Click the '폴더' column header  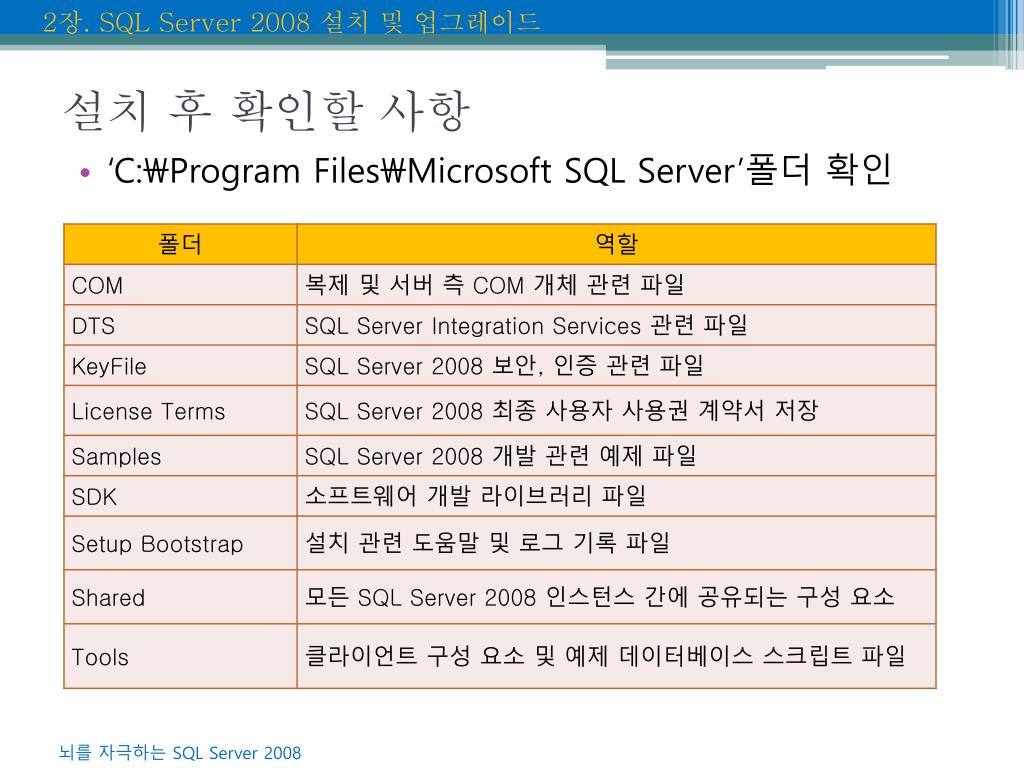tap(180, 244)
